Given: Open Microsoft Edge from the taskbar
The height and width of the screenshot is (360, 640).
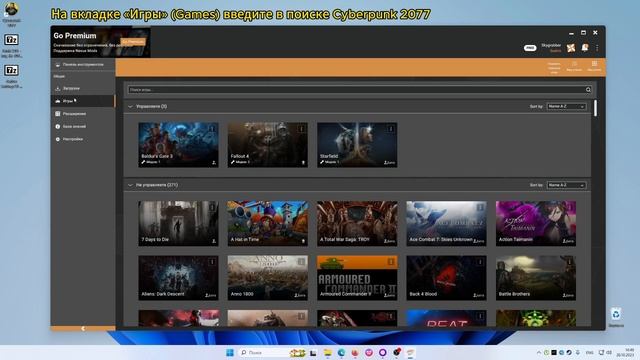Looking at the screenshot, I should 341,352.
